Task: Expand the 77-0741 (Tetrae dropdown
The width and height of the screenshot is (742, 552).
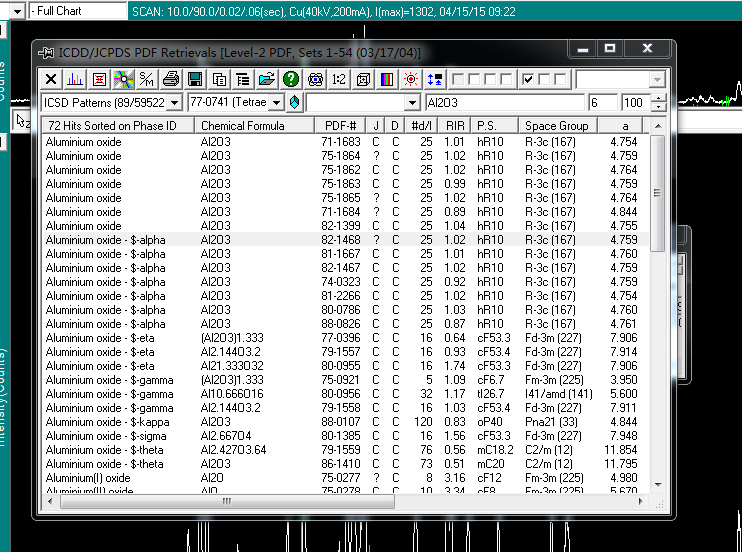Action: click(x=277, y=103)
